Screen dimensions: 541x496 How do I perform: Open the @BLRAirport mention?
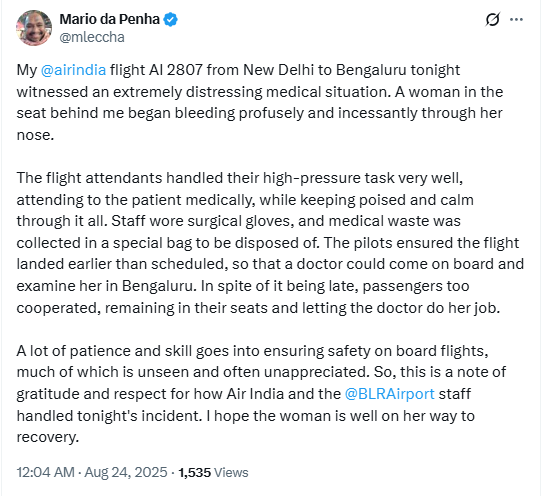click(390, 394)
